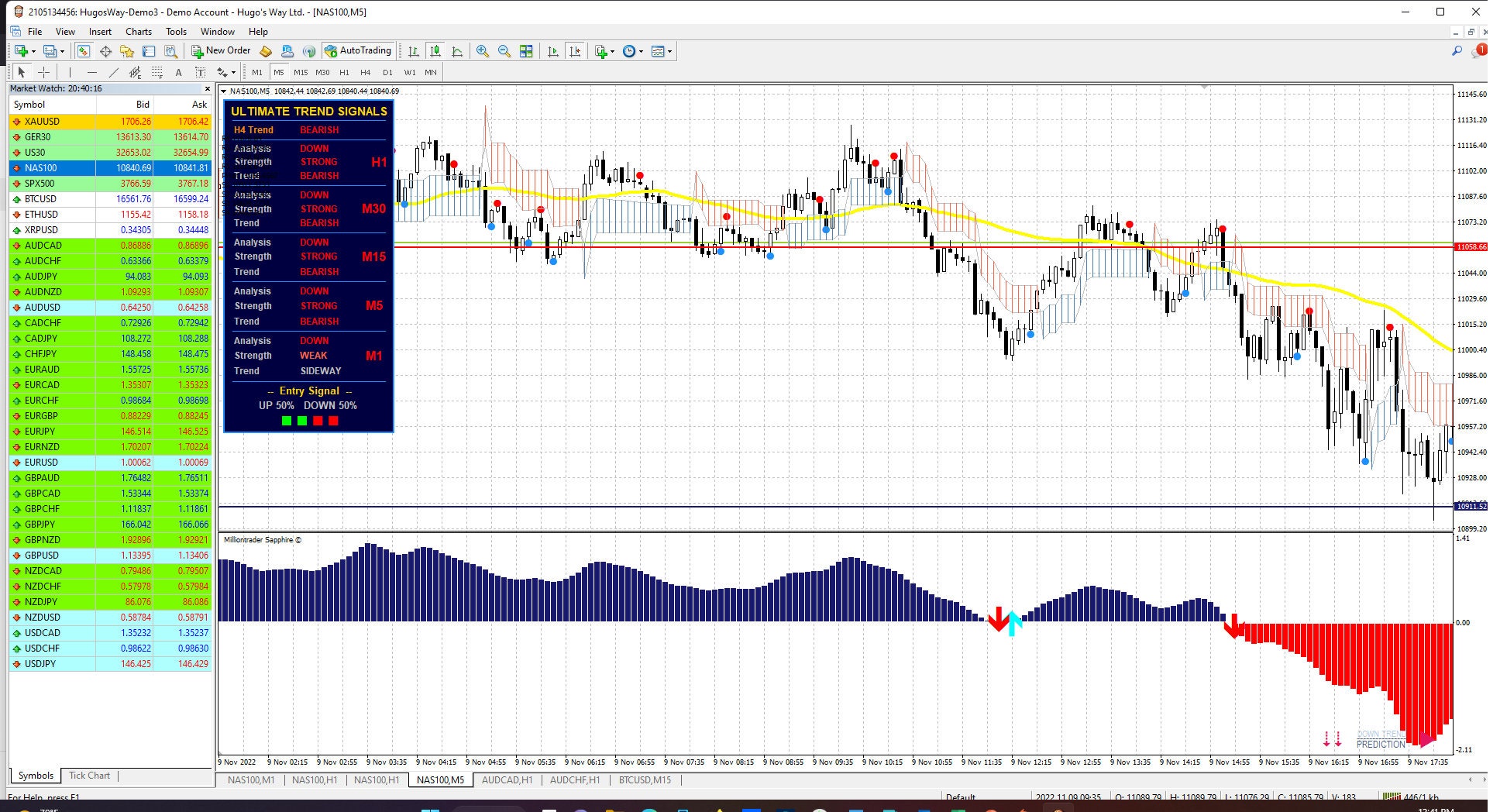Open the Charts menu

click(x=138, y=32)
